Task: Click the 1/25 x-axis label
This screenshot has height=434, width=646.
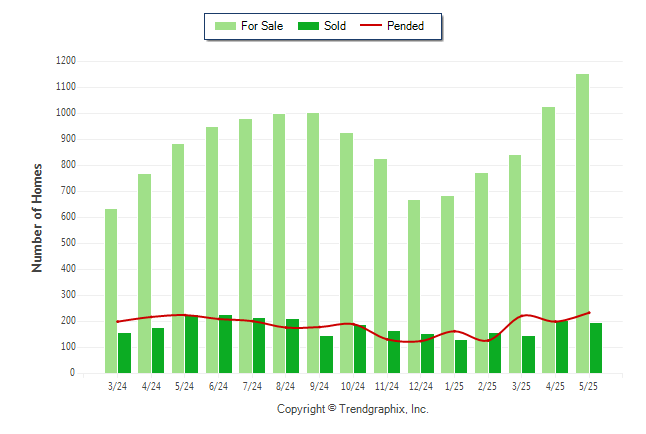Action: pos(454,386)
